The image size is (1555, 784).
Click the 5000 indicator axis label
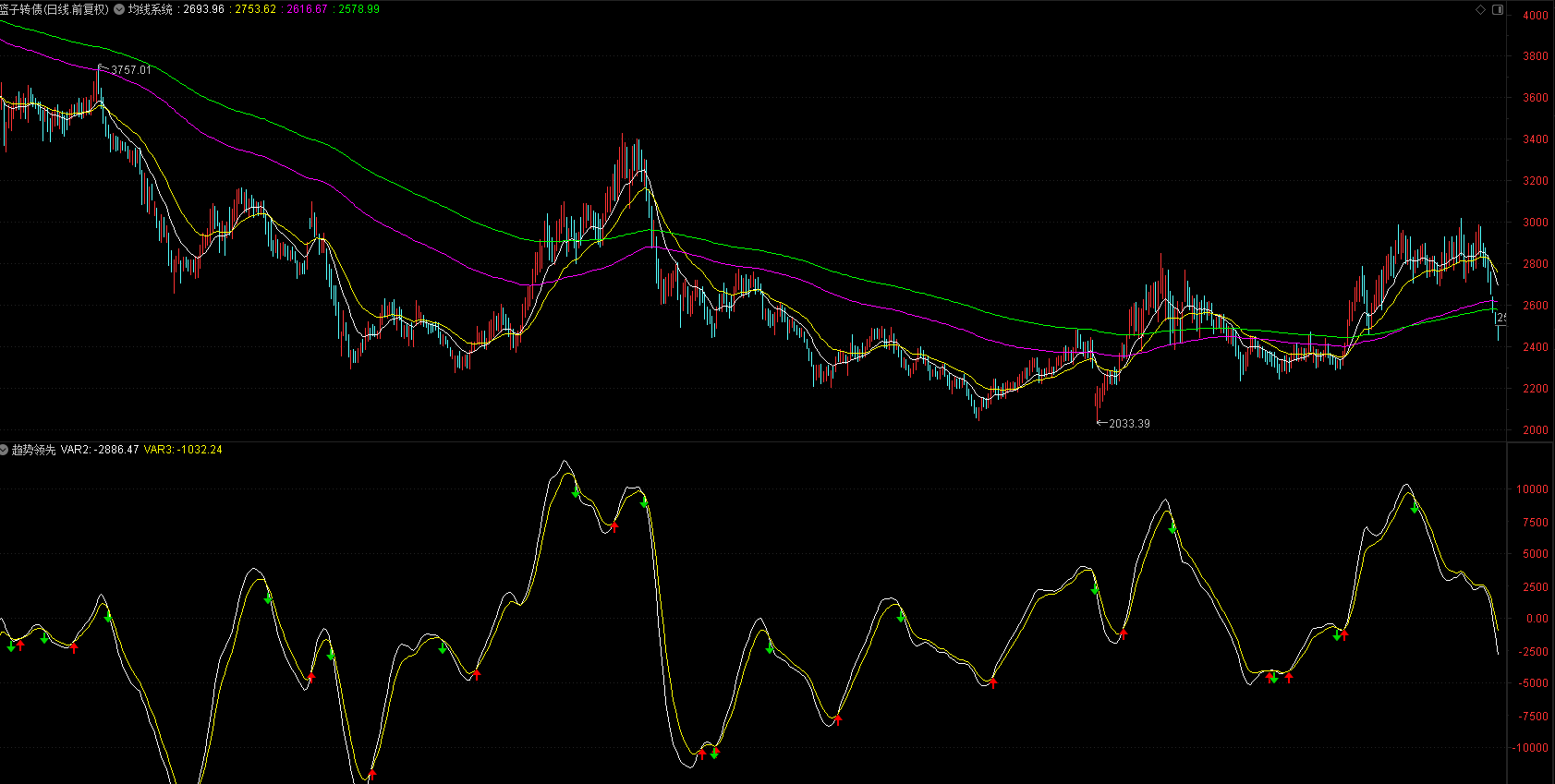click(1536, 554)
